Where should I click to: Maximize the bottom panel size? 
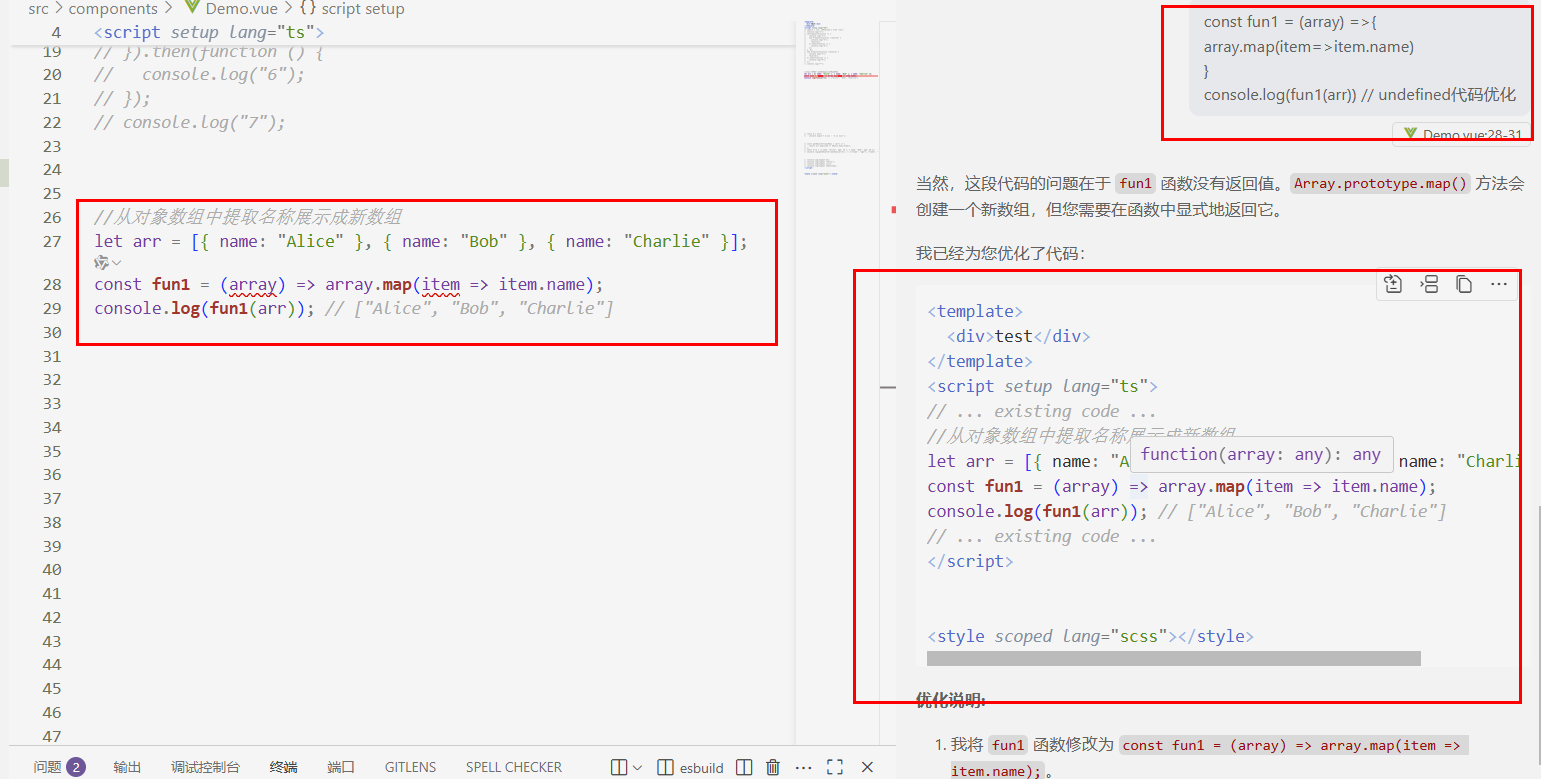835,767
